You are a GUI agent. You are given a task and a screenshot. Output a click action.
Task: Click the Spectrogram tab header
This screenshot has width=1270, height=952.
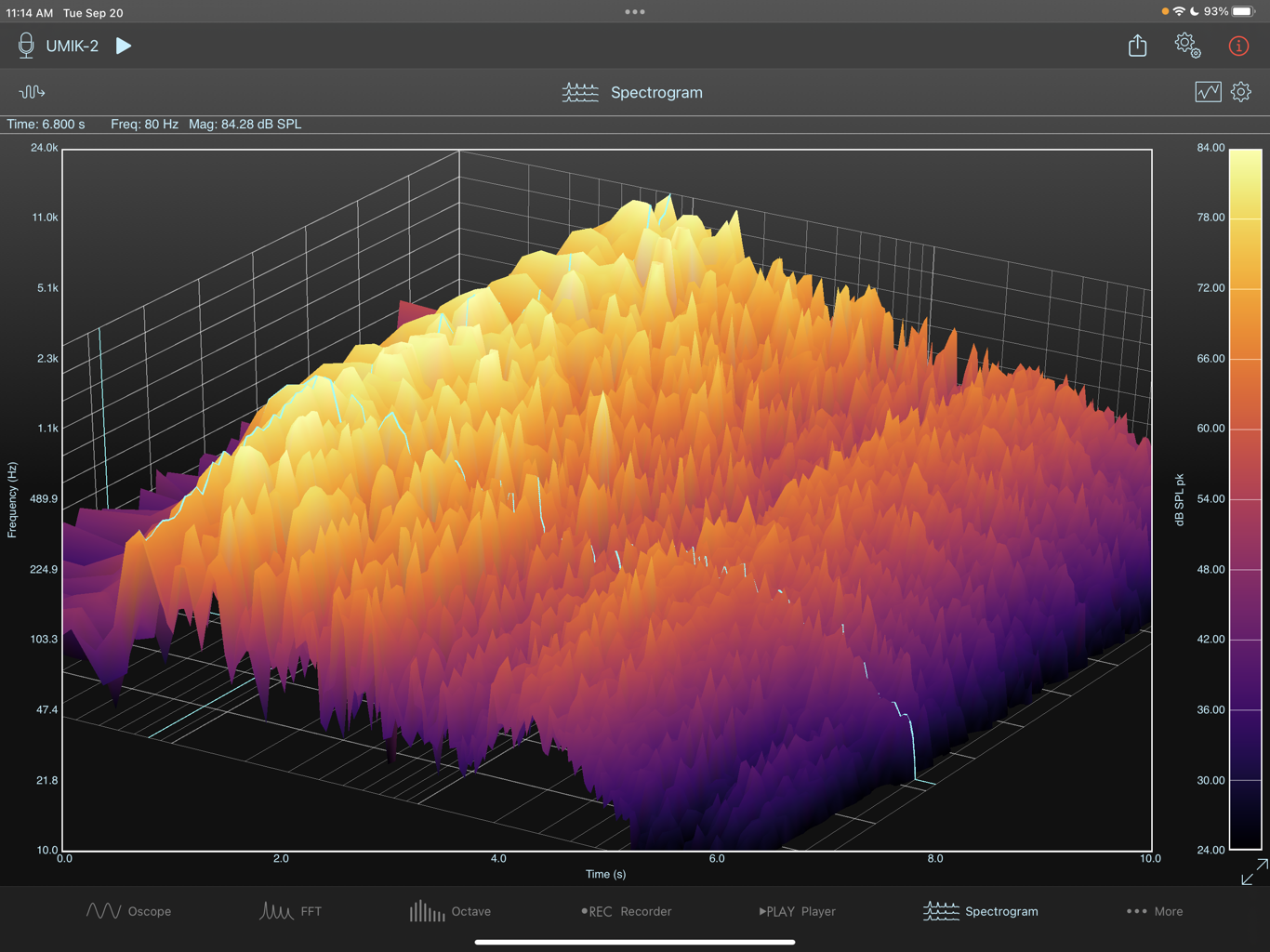click(x=633, y=92)
